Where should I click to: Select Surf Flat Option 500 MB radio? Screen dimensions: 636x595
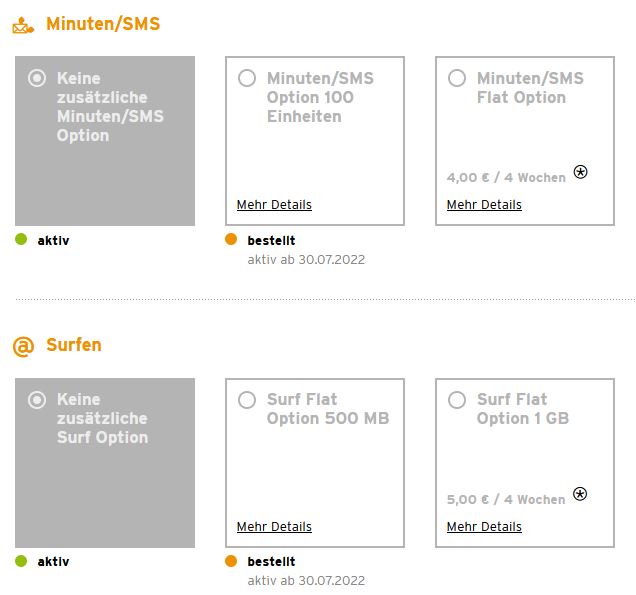(247, 400)
